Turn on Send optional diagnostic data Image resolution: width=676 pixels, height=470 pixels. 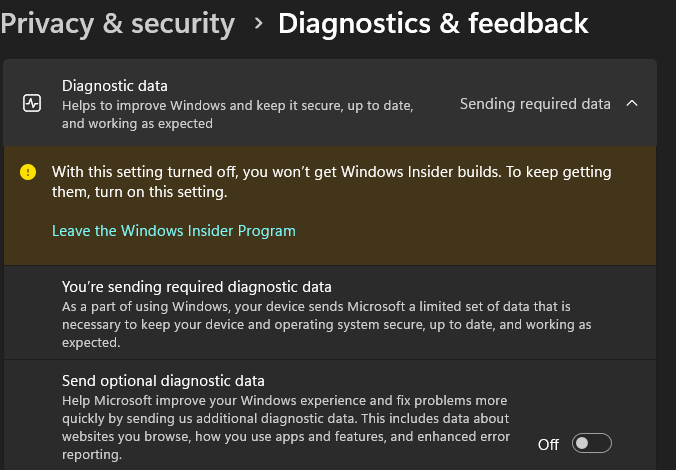point(591,444)
